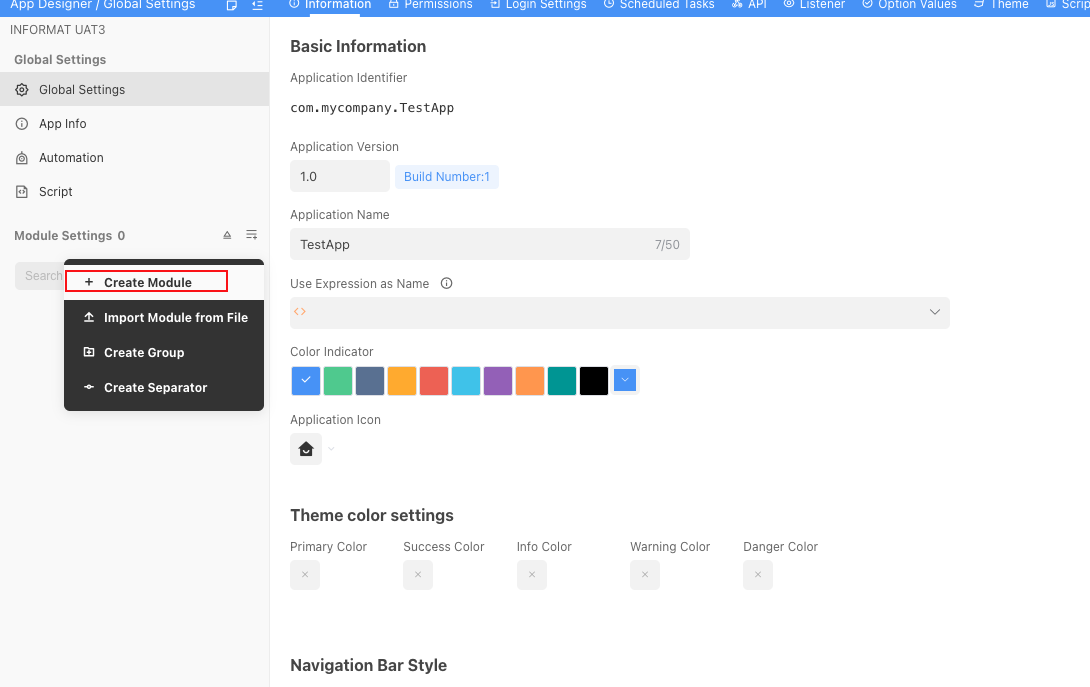Viewport: 1090px width, 687px height.
Task: Clear the Primary Color using its x box
Action: click(305, 575)
